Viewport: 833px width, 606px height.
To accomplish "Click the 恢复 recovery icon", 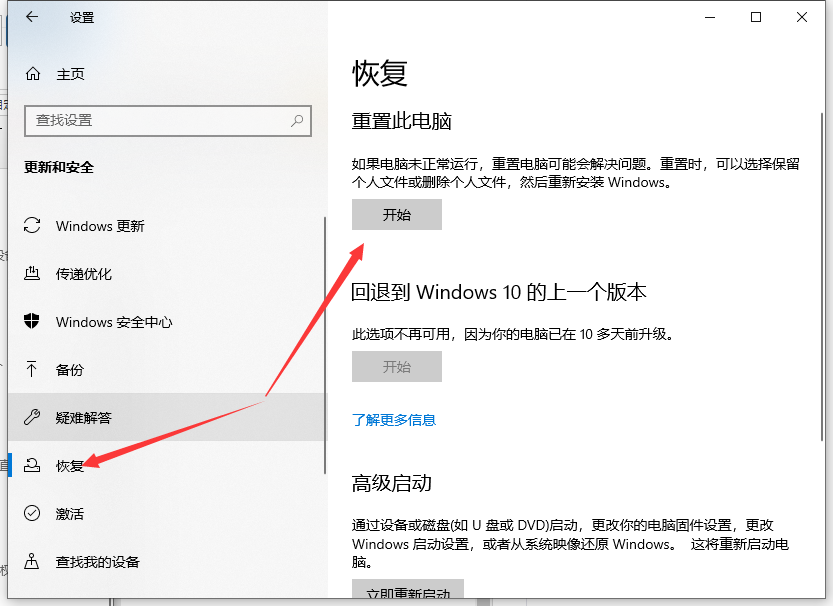I will [32, 465].
